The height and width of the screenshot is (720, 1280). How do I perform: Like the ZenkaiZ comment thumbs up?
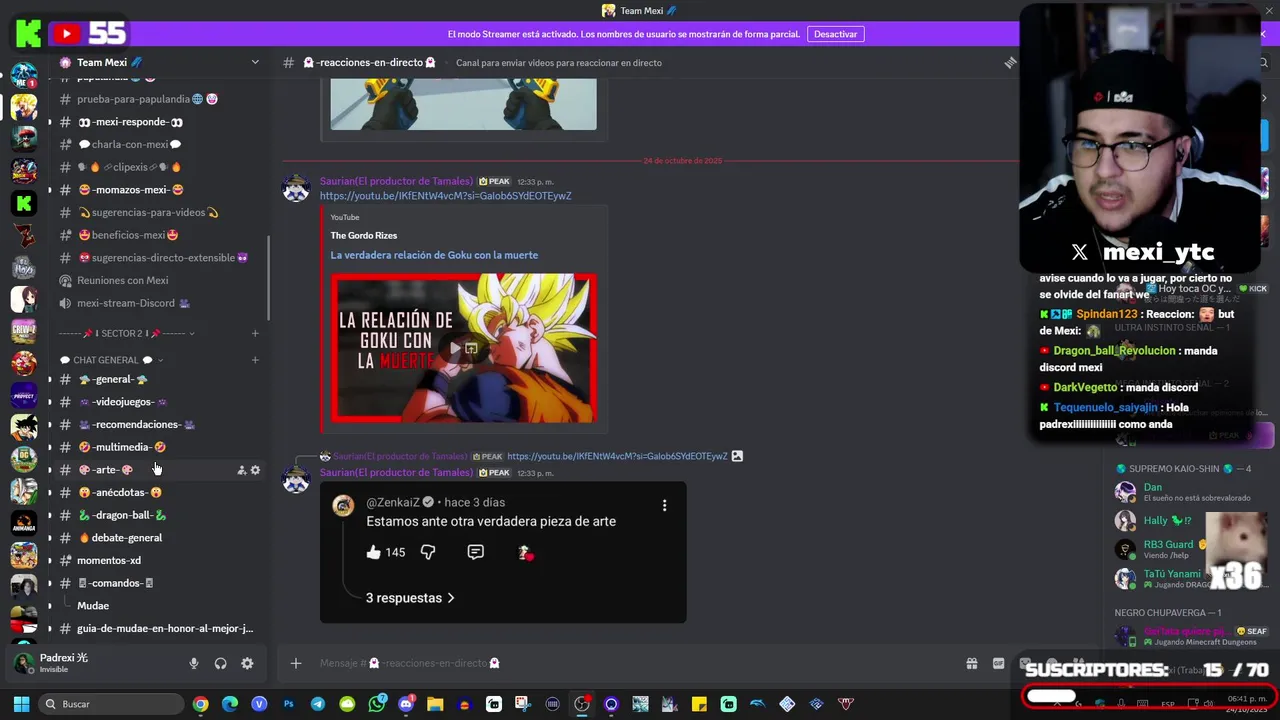click(x=373, y=552)
